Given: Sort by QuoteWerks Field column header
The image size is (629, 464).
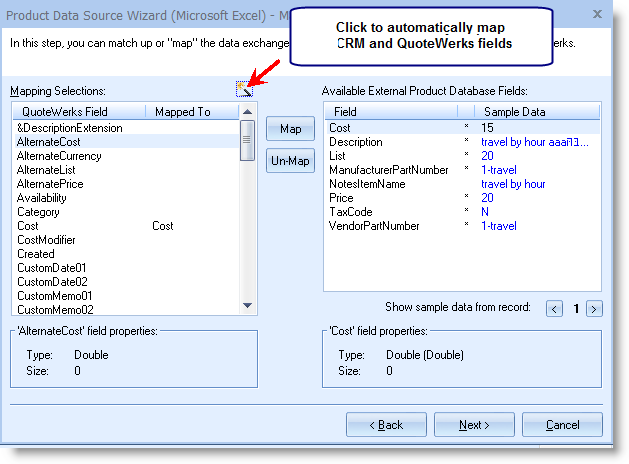Looking at the screenshot, I should pos(78,112).
